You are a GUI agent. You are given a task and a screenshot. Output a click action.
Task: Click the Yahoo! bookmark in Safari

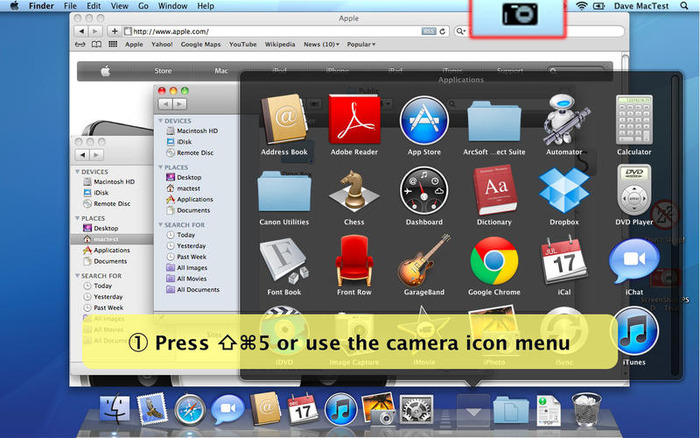click(x=162, y=44)
